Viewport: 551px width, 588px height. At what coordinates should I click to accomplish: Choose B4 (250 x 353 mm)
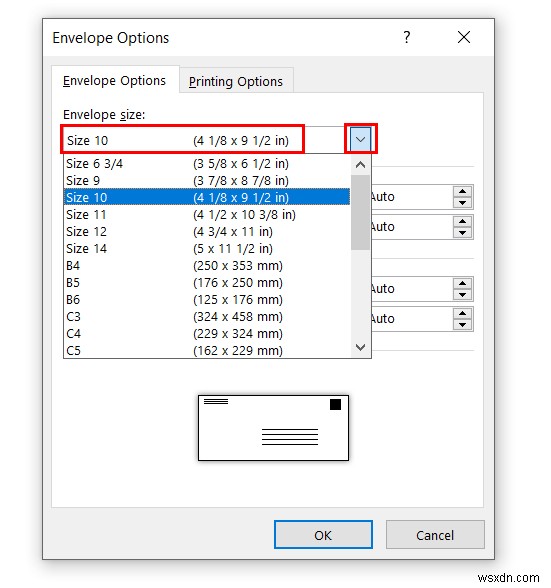click(207, 266)
